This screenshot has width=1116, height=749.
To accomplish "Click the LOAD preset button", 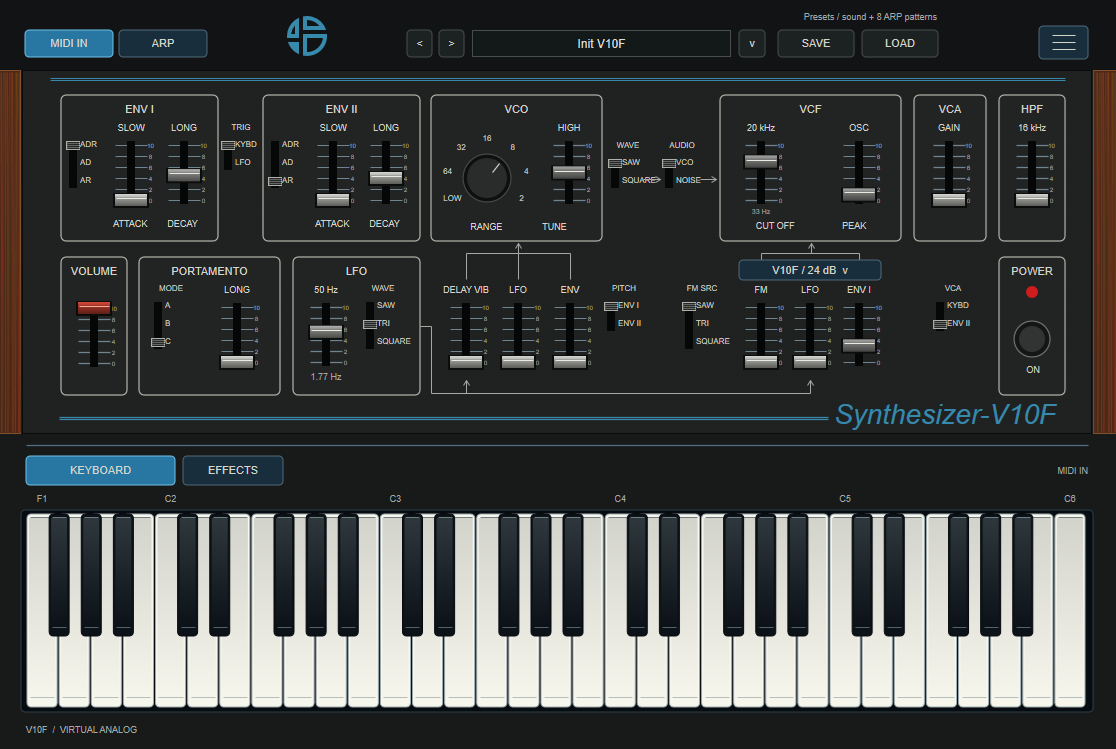I will click(900, 43).
